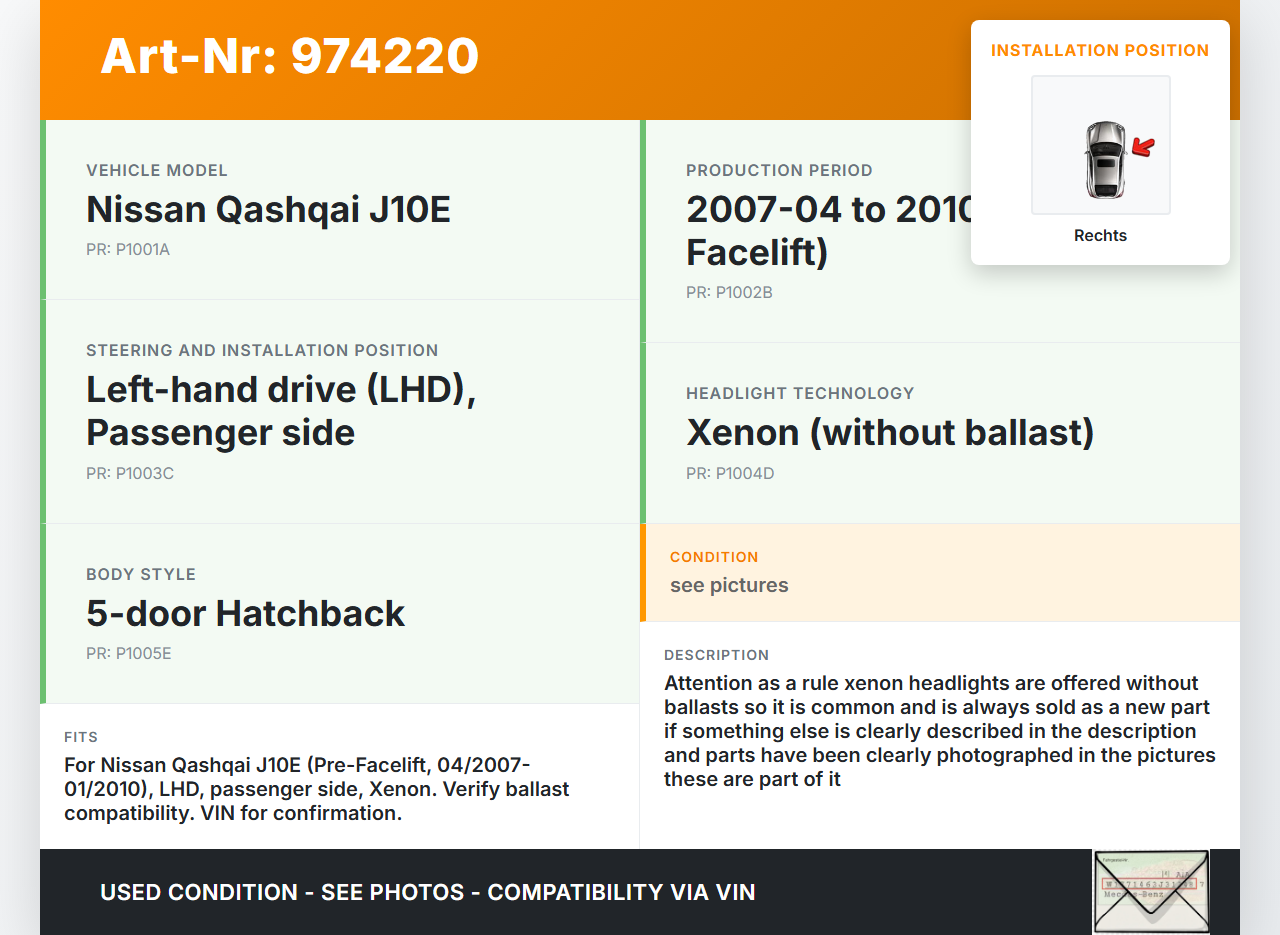Click the PR: P1001A code
This screenshot has width=1280, height=935.
tap(128, 249)
